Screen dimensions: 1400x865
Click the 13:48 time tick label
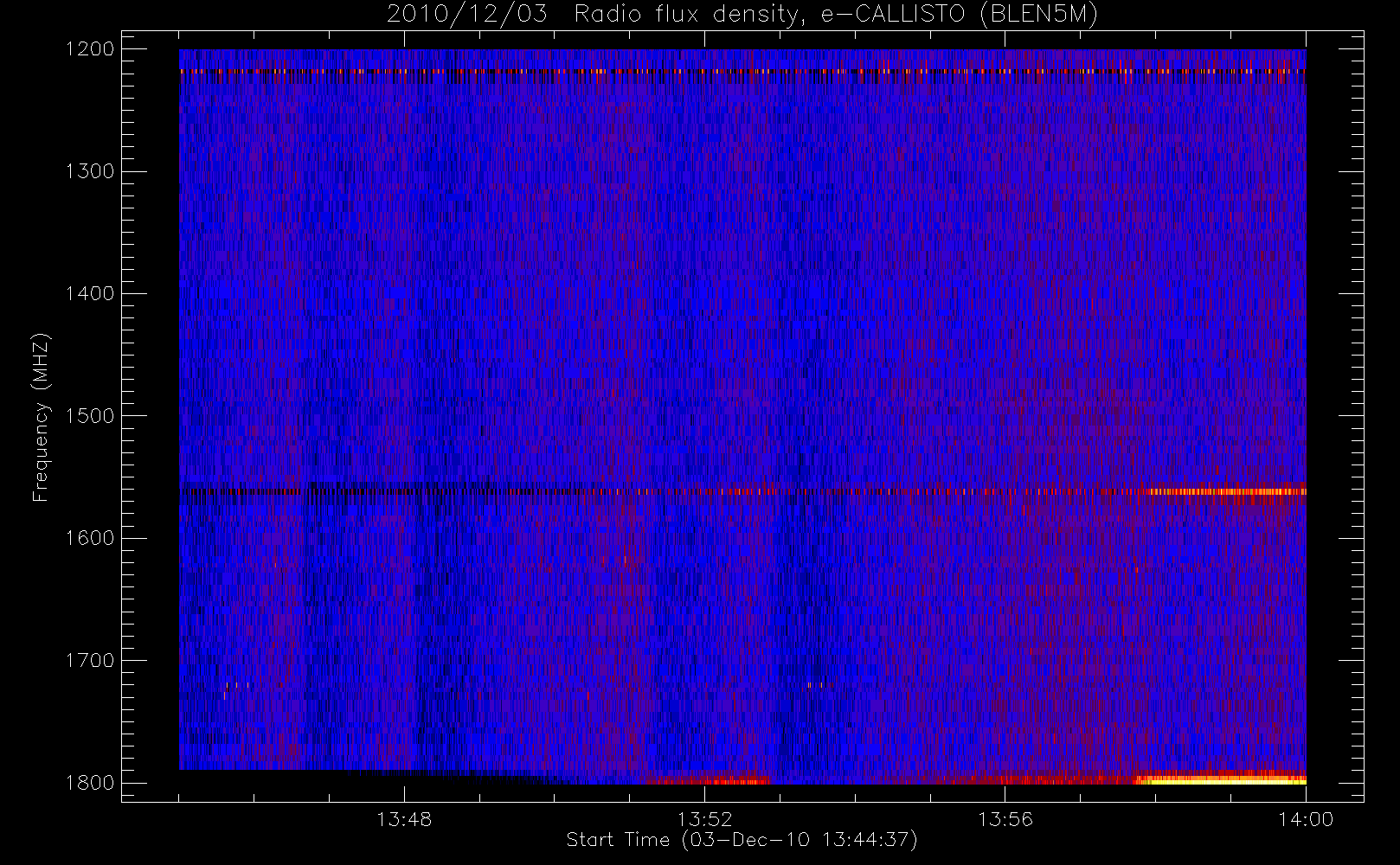[x=404, y=819]
